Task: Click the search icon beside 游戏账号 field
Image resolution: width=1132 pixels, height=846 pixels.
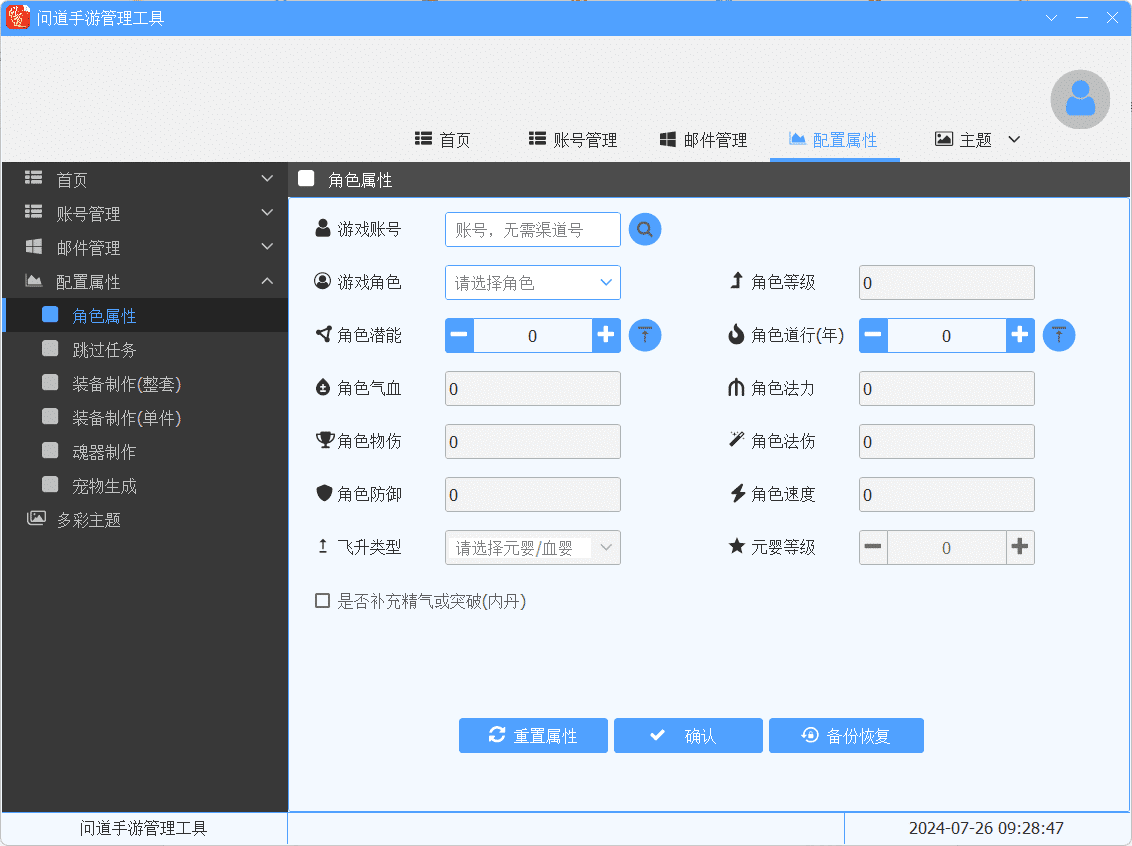Action: coord(645,230)
